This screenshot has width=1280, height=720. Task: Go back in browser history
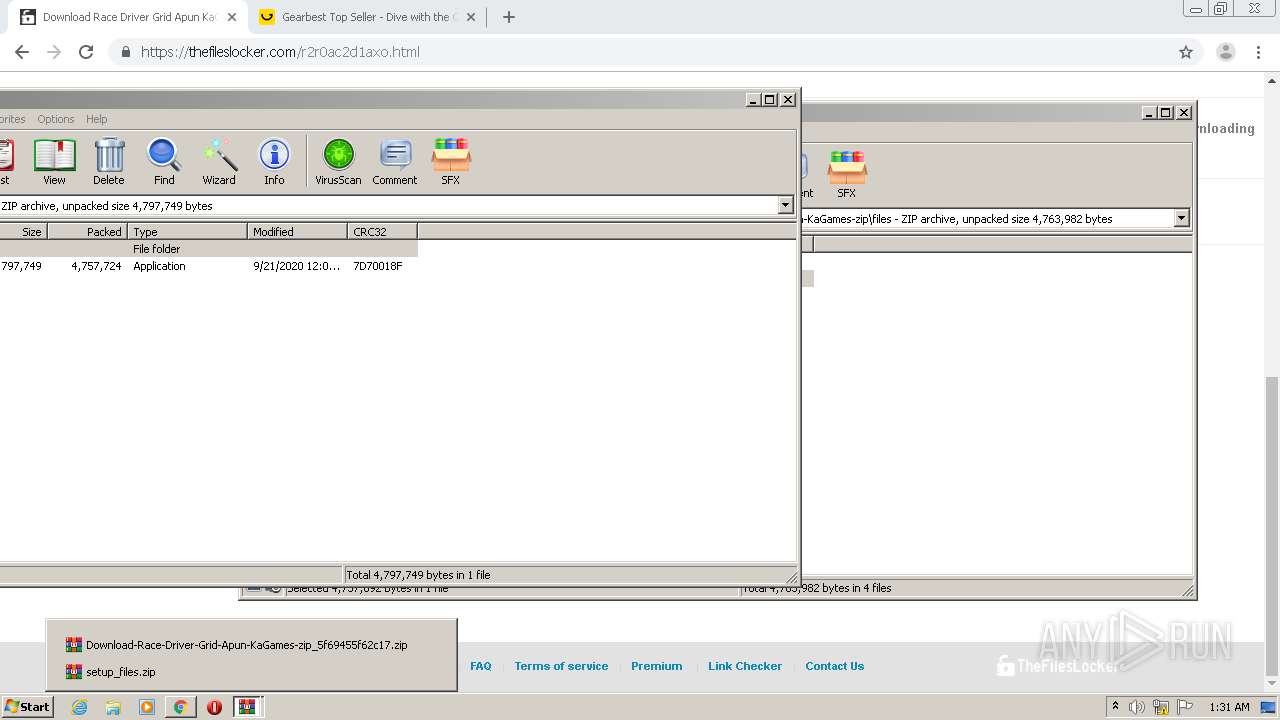22,52
